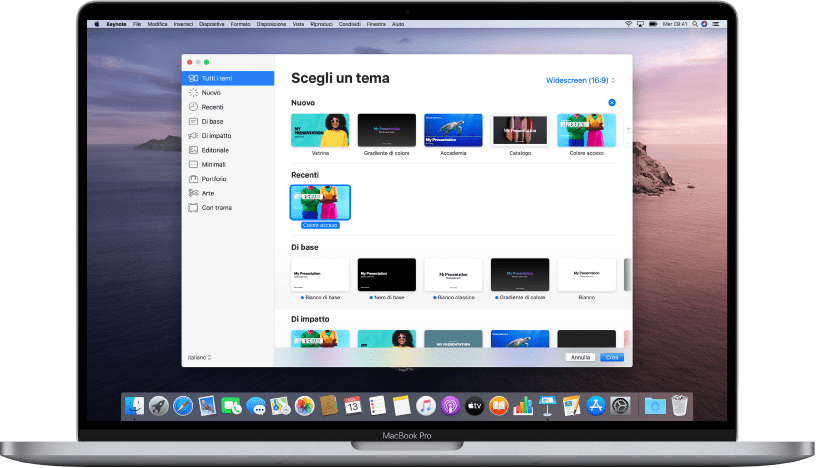Viewport: 817px width, 468px height.
Task: Open Pages from the Dock
Action: point(572,406)
